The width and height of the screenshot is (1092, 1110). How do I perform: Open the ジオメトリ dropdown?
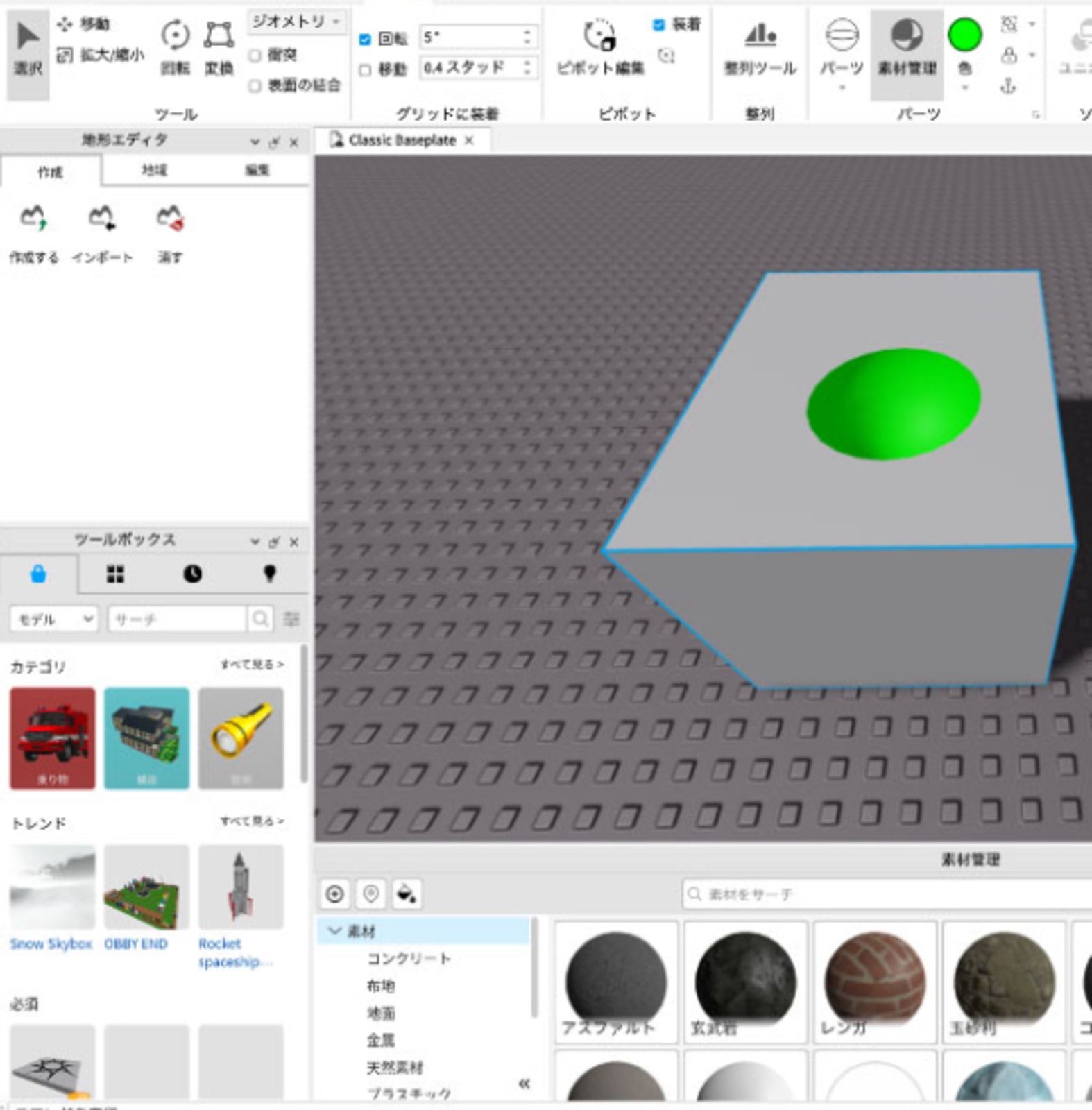296,22
